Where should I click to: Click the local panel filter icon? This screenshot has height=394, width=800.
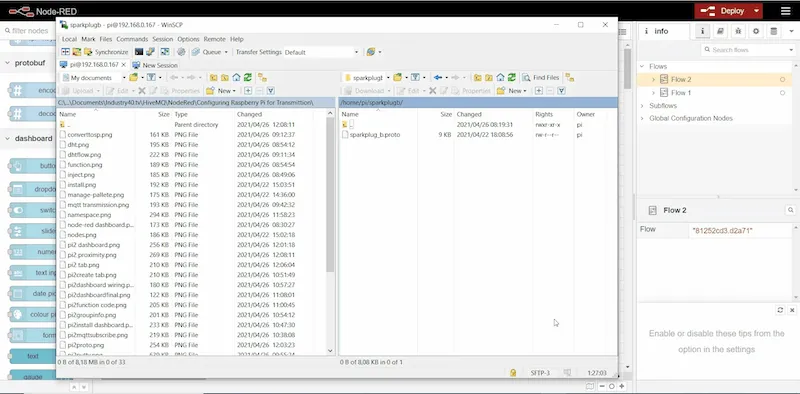pos(151,78)
